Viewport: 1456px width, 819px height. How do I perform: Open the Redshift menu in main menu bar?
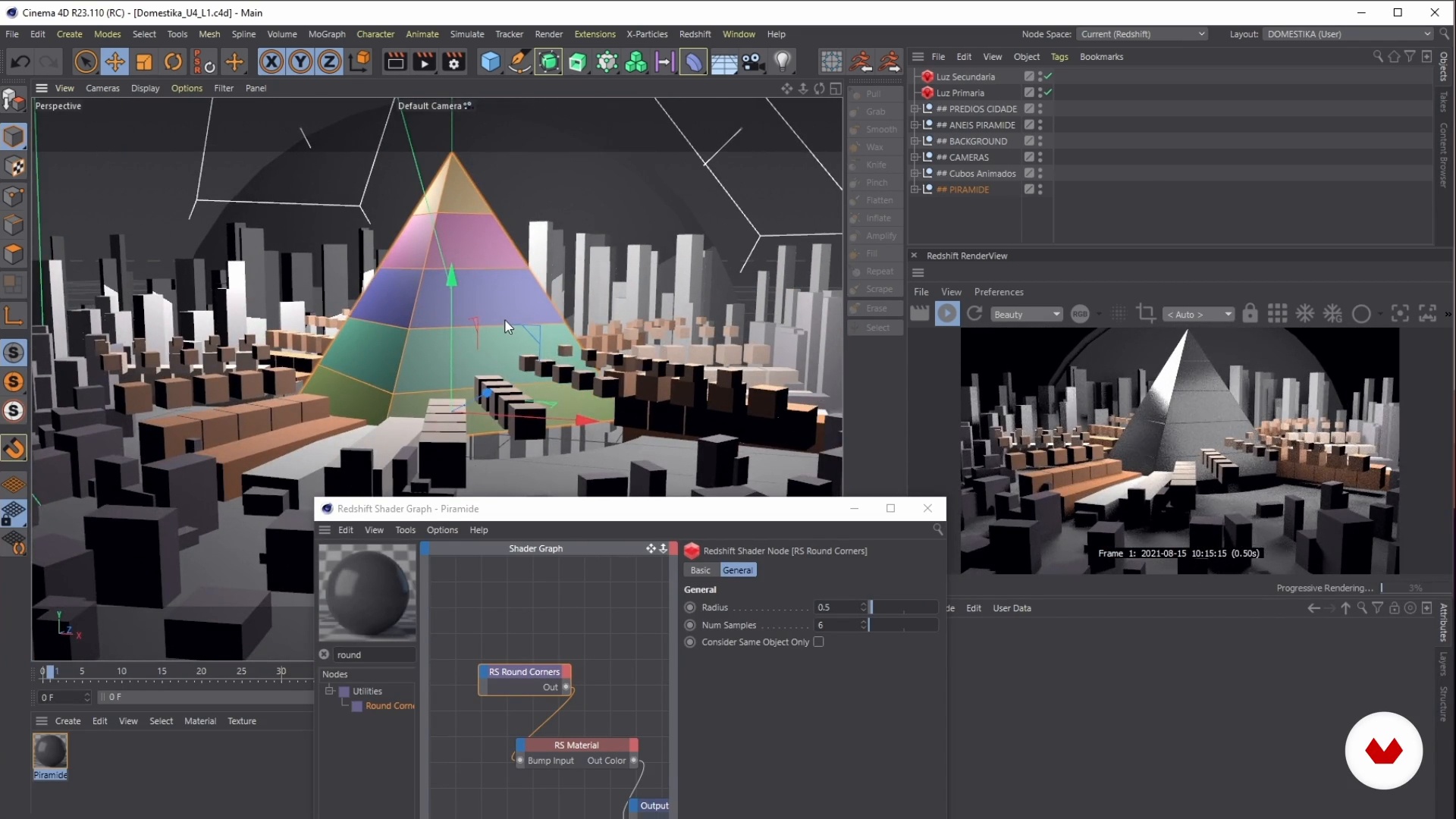(695, 34)
